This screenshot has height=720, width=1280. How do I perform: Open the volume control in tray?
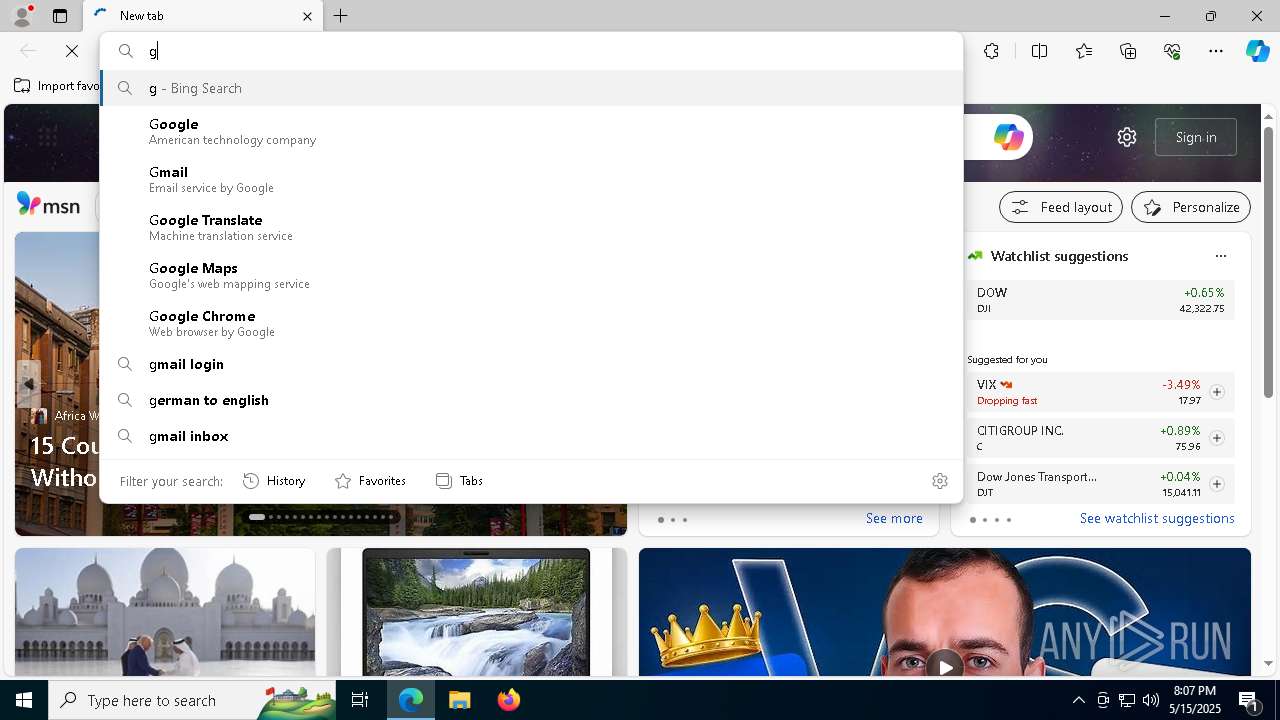(x=1151, y=700)
